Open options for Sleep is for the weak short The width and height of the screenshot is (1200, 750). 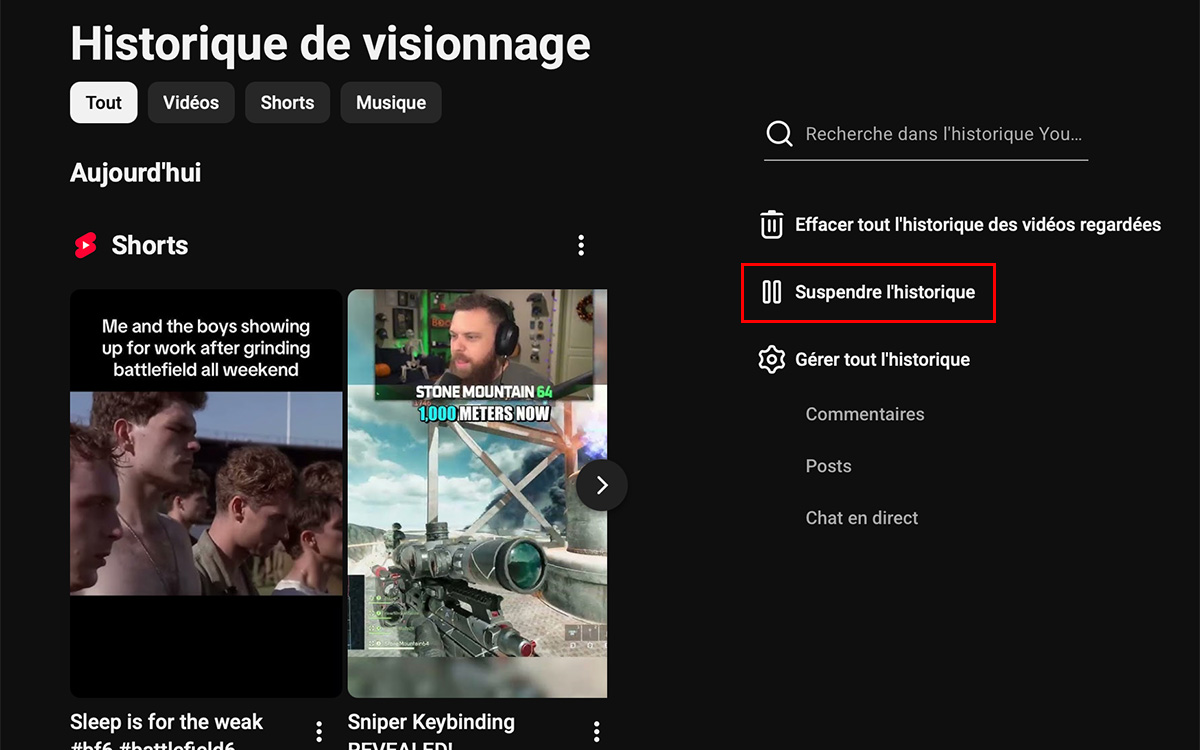click(318, 731)
